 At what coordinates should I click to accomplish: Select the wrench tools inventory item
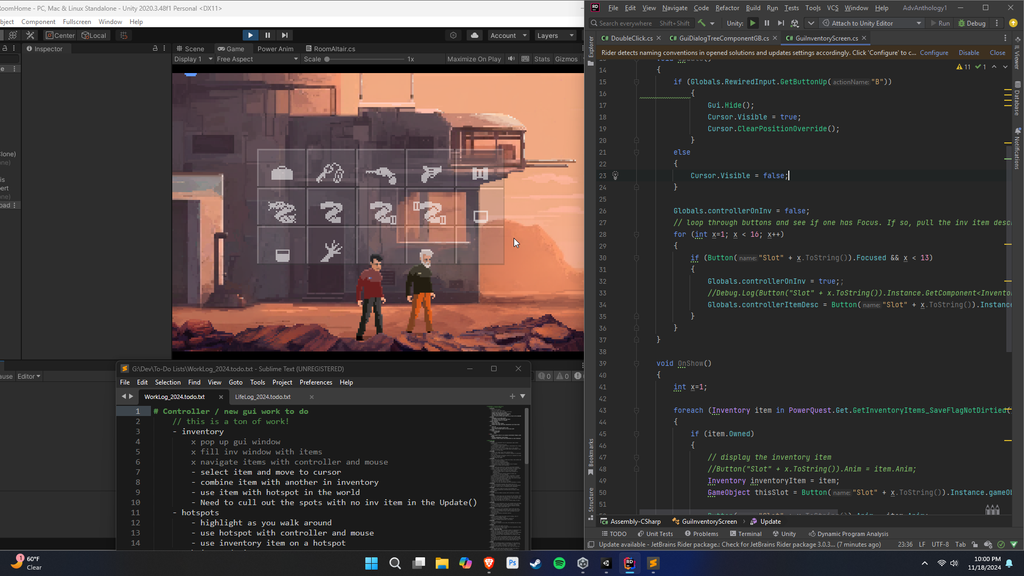[x=330, y=172]
